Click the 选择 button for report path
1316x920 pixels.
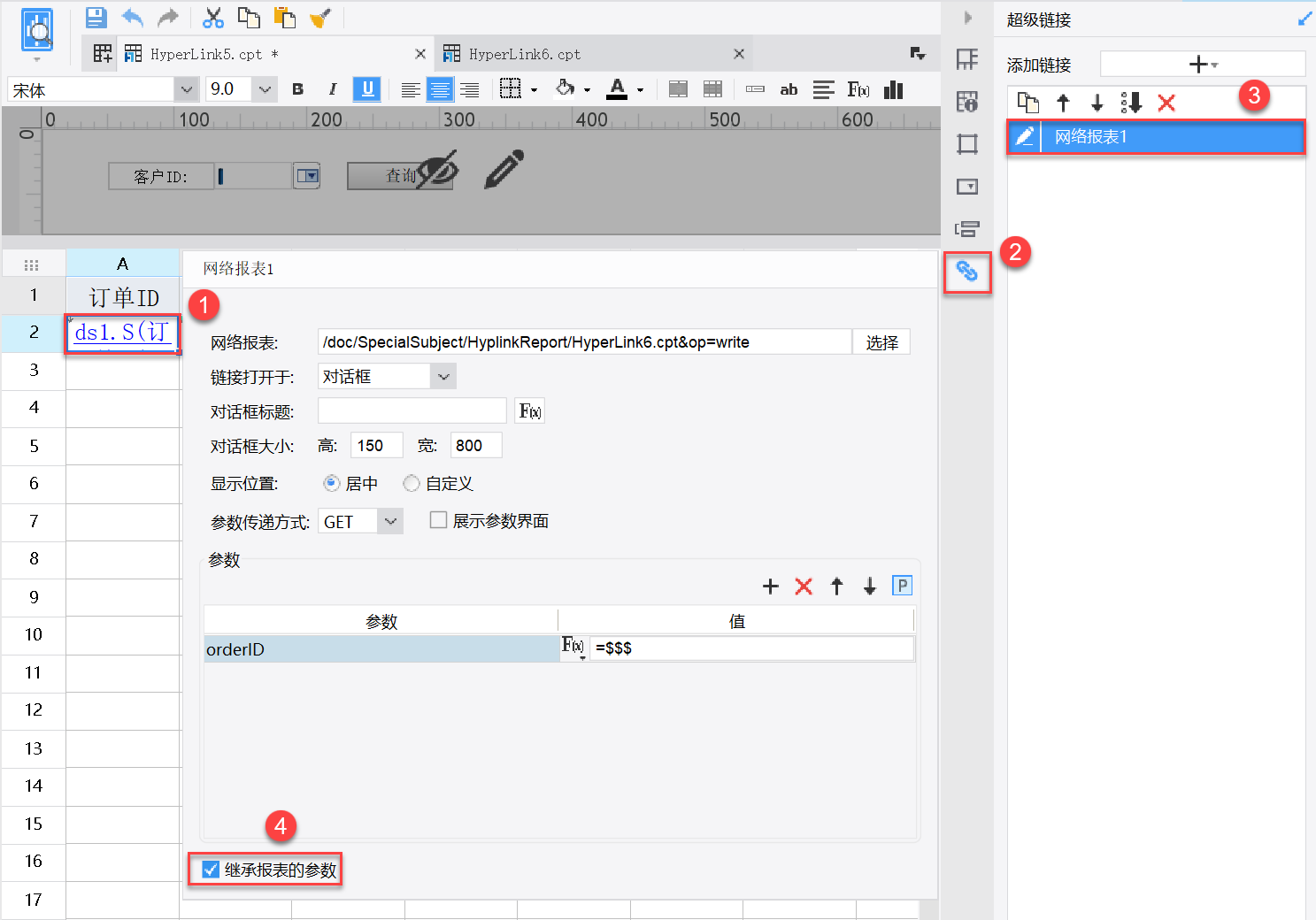(x=881, y=342)
